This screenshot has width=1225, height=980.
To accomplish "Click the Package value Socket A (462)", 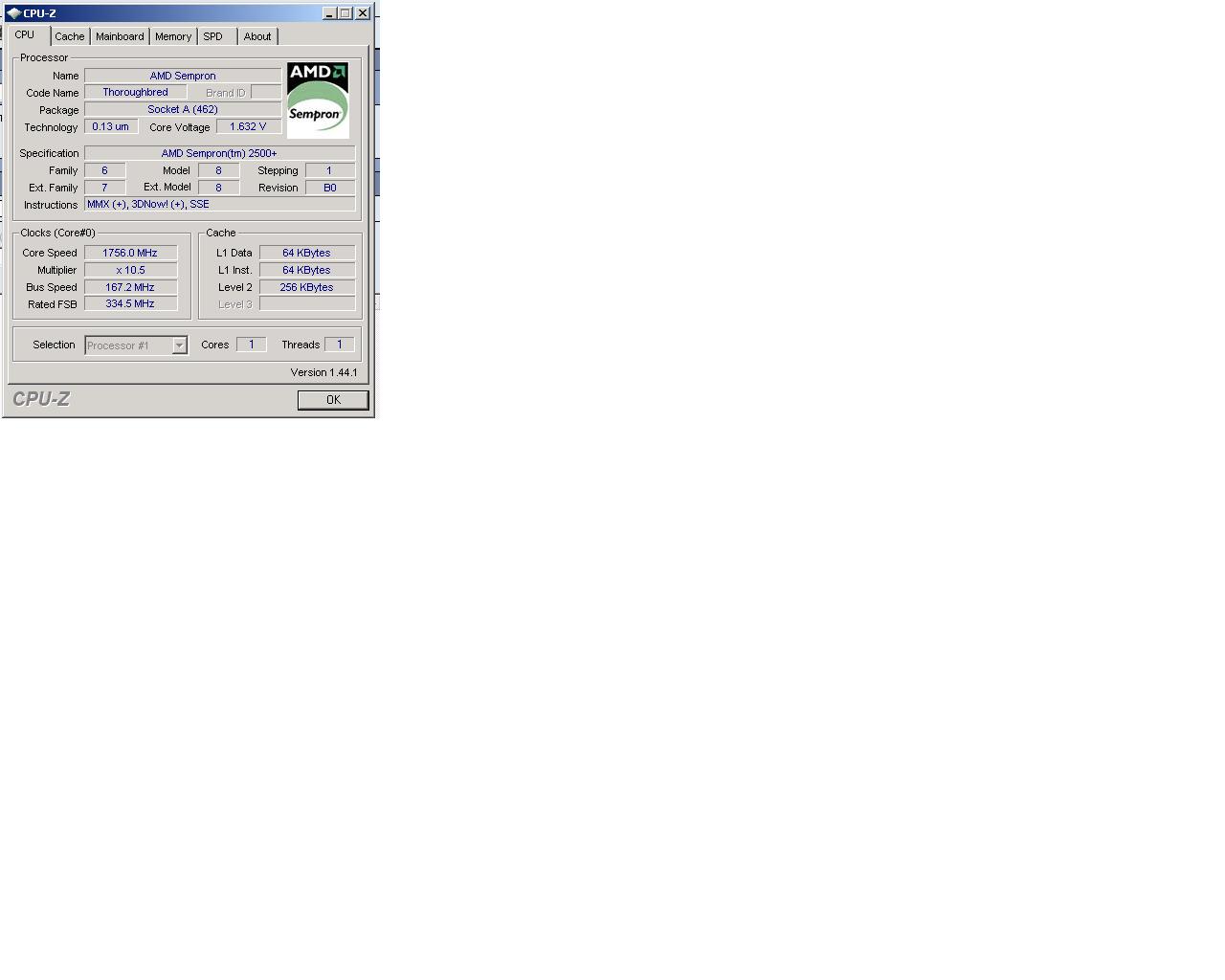I will tap(183, 110).
